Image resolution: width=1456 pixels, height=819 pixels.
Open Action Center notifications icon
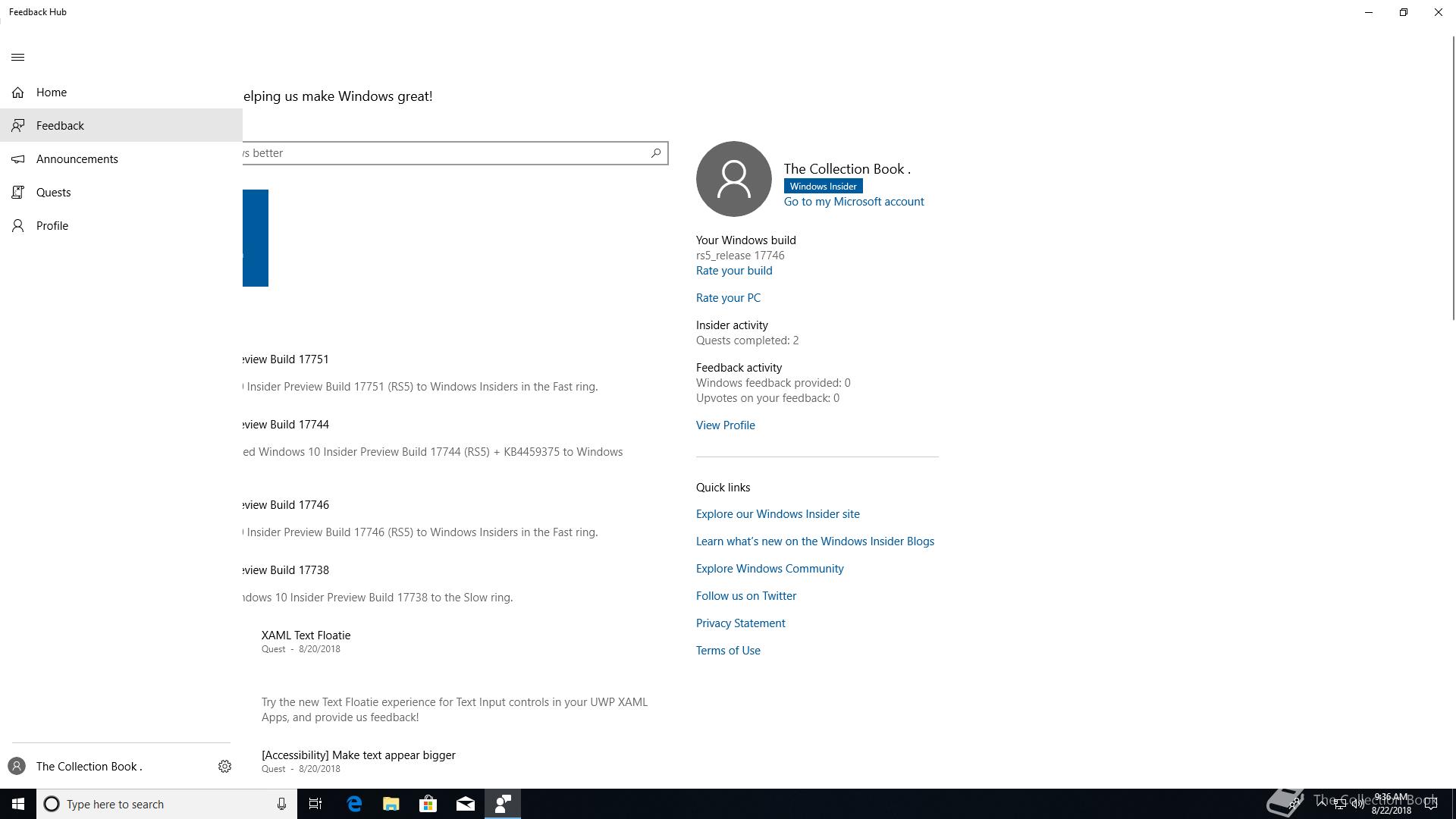point(1431,804)
